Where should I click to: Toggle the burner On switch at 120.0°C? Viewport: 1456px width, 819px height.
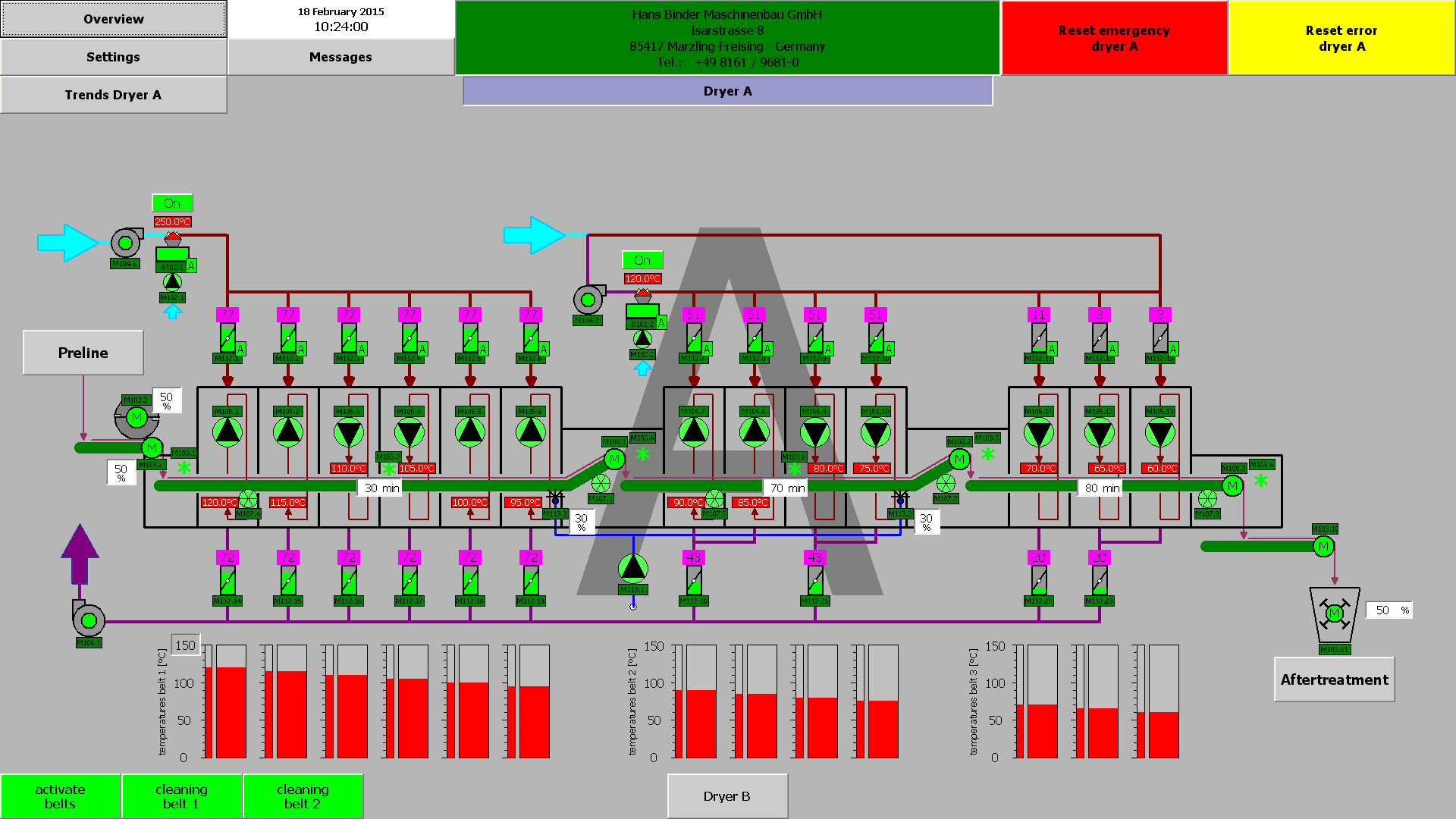[x=642, y=260]
